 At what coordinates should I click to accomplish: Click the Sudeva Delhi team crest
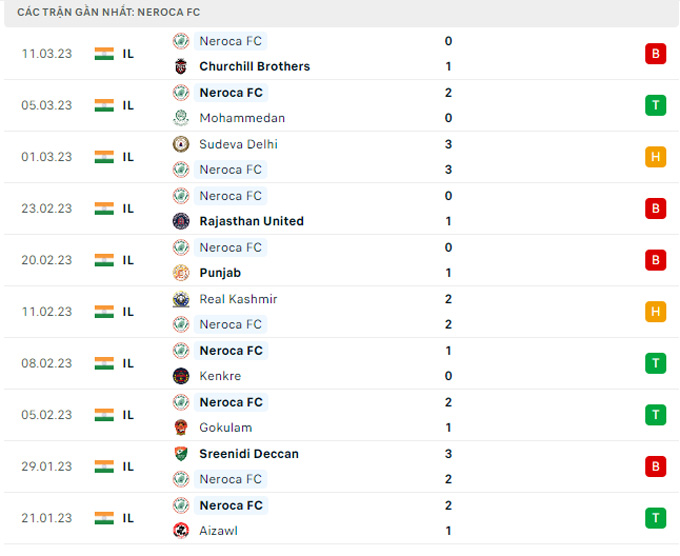click(181, 144)
